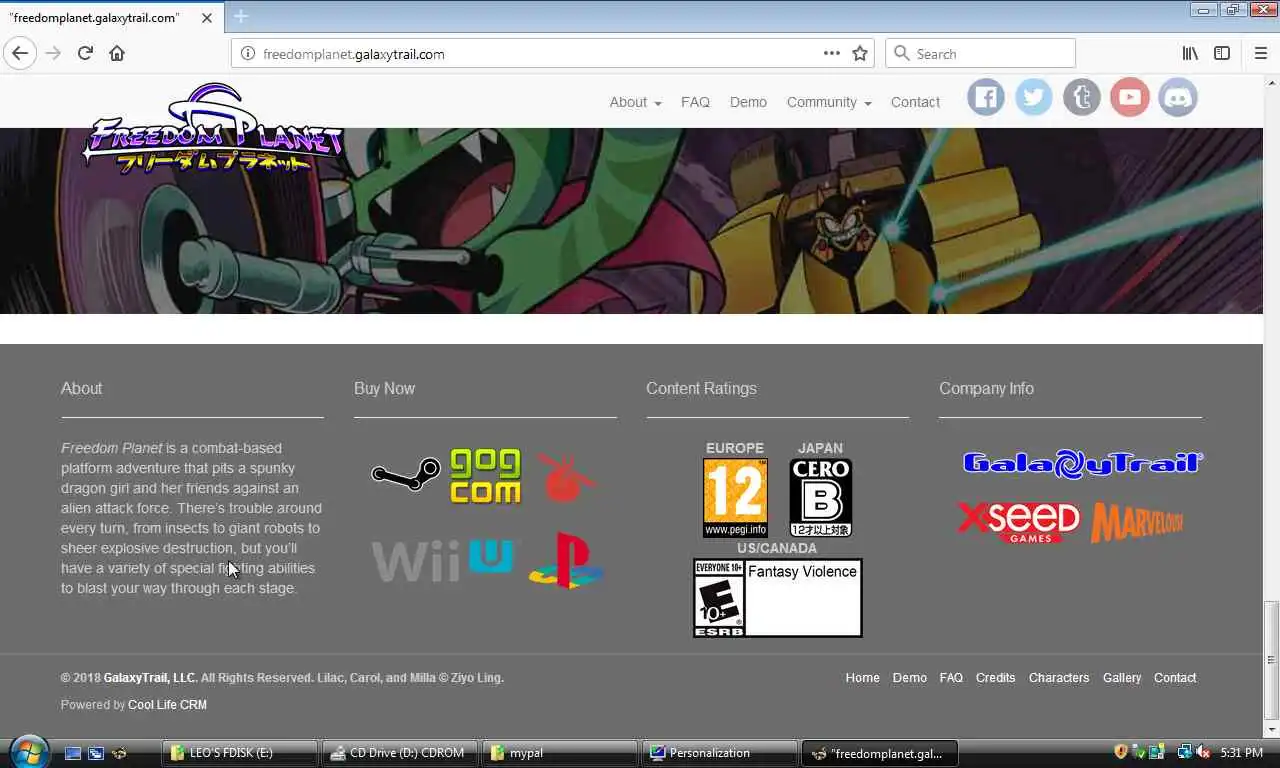The height and width of the screenshot is (768, 1280).
Task: Open the Discord social icon
Action: click(x=1177, y=97)
